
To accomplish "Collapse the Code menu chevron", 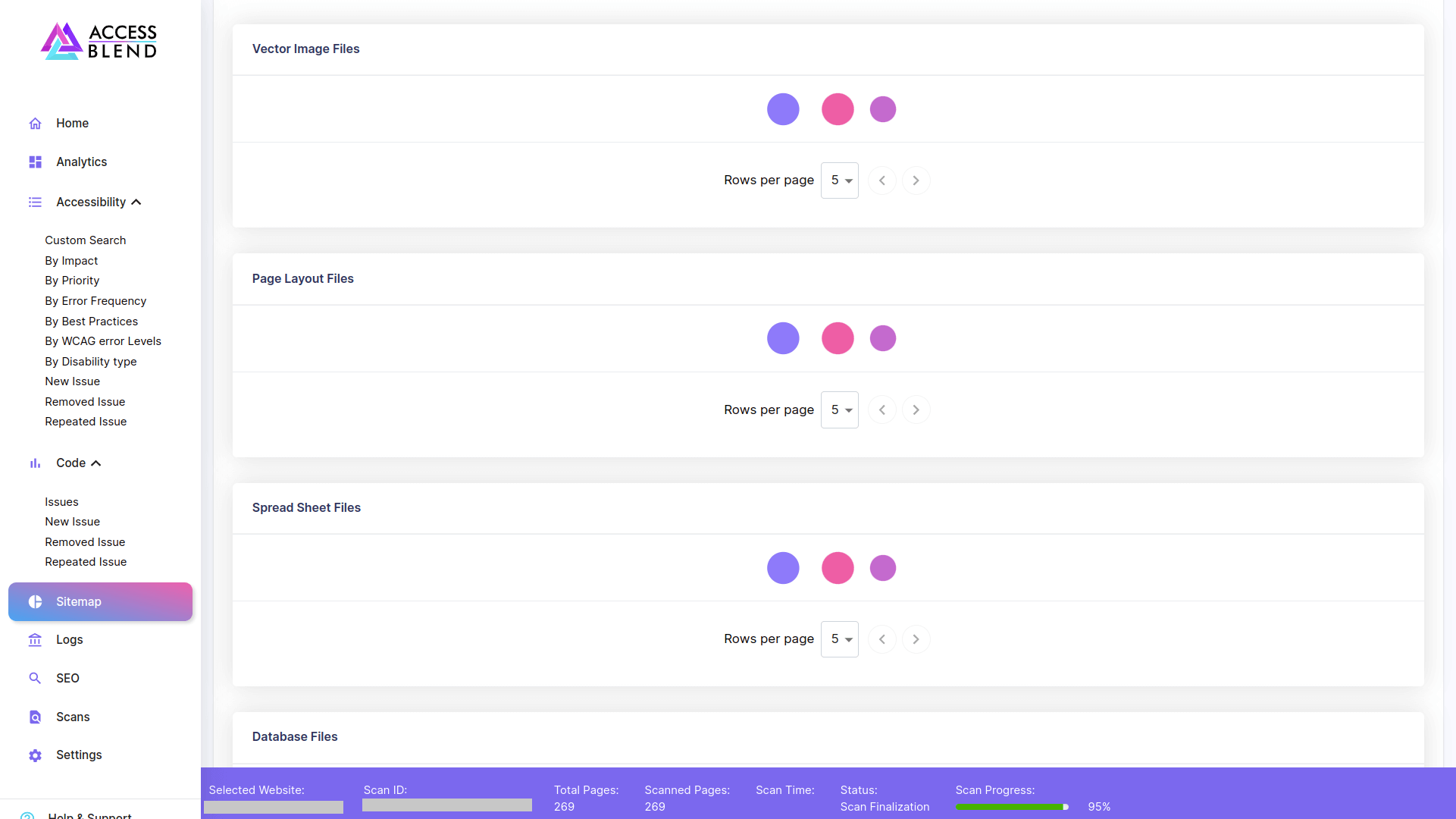I will pos(96,463).
